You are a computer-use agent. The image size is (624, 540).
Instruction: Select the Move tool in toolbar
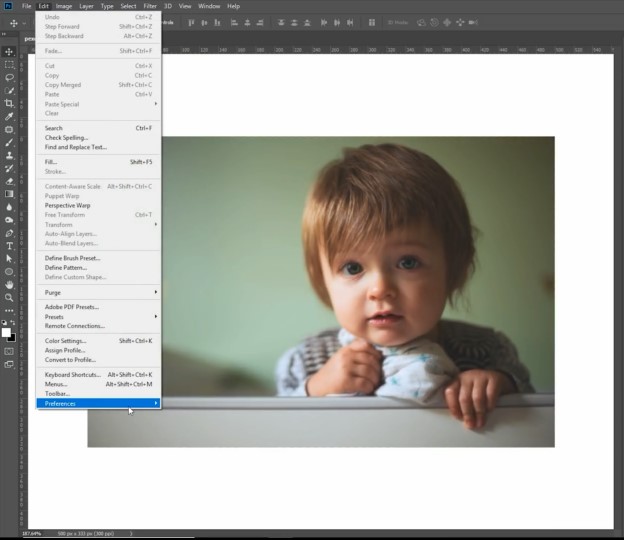(9, 52)
